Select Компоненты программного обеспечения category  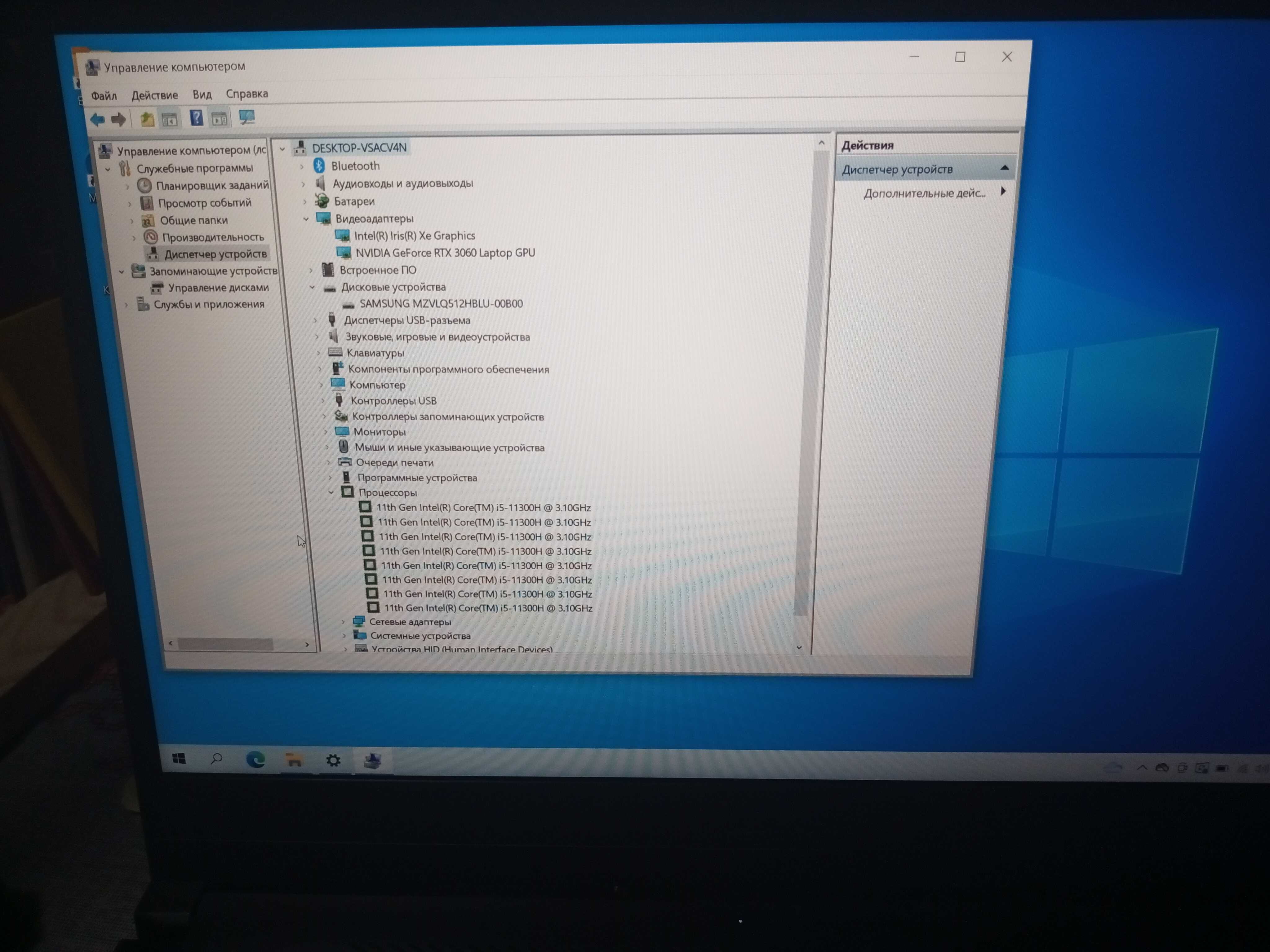click(x=448, y=370)
